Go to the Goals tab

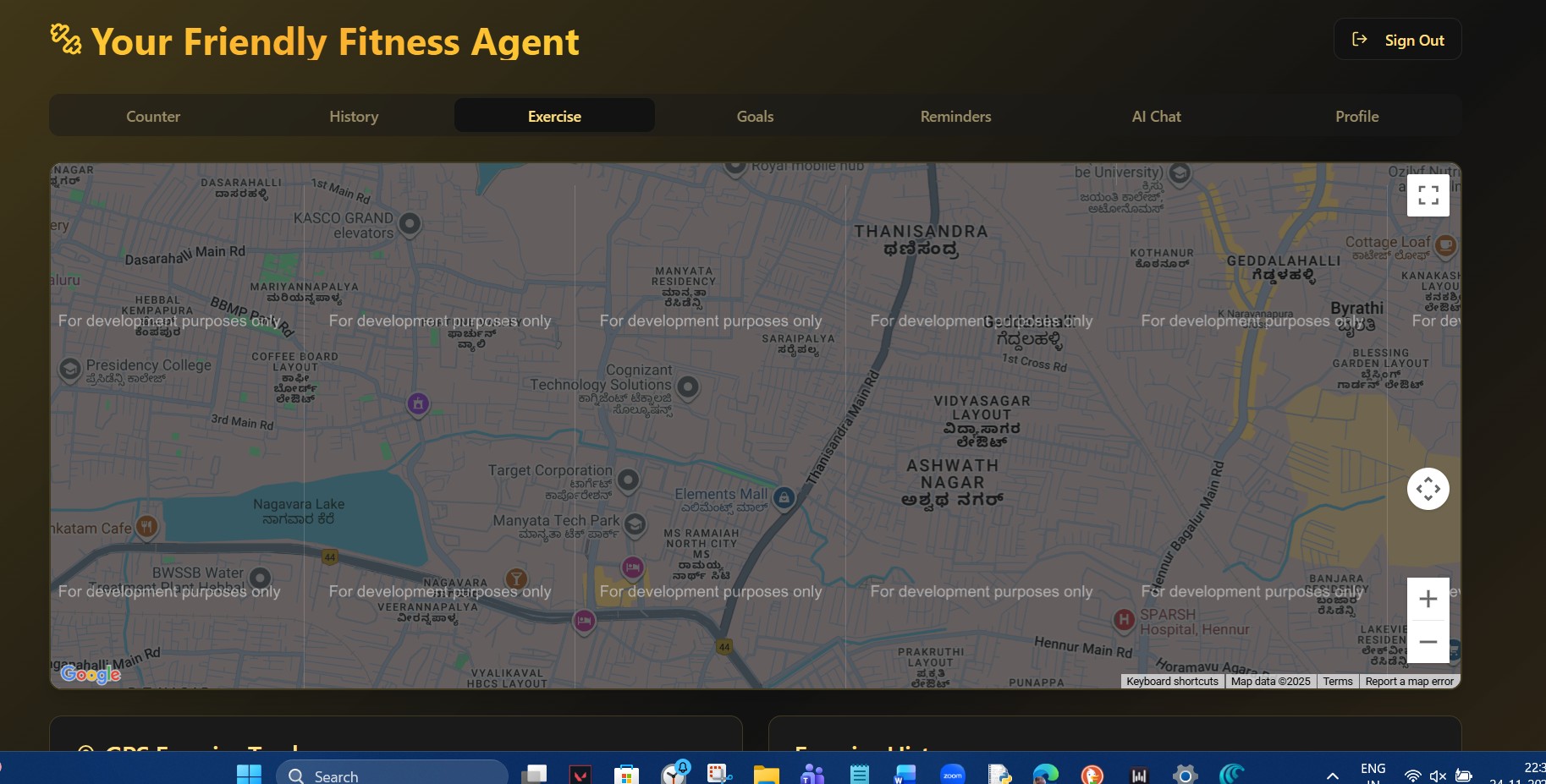(755, 116)
